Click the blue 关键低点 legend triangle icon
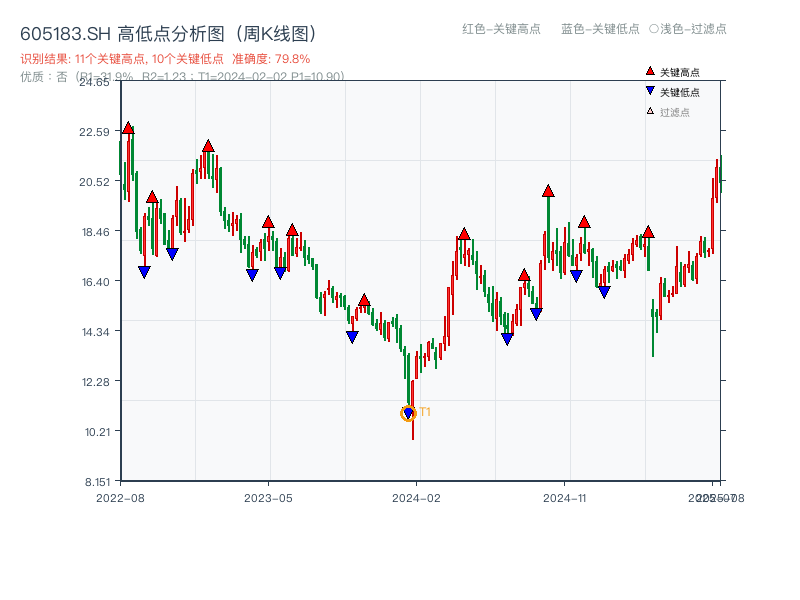800x600 pixels. point(650,91)
